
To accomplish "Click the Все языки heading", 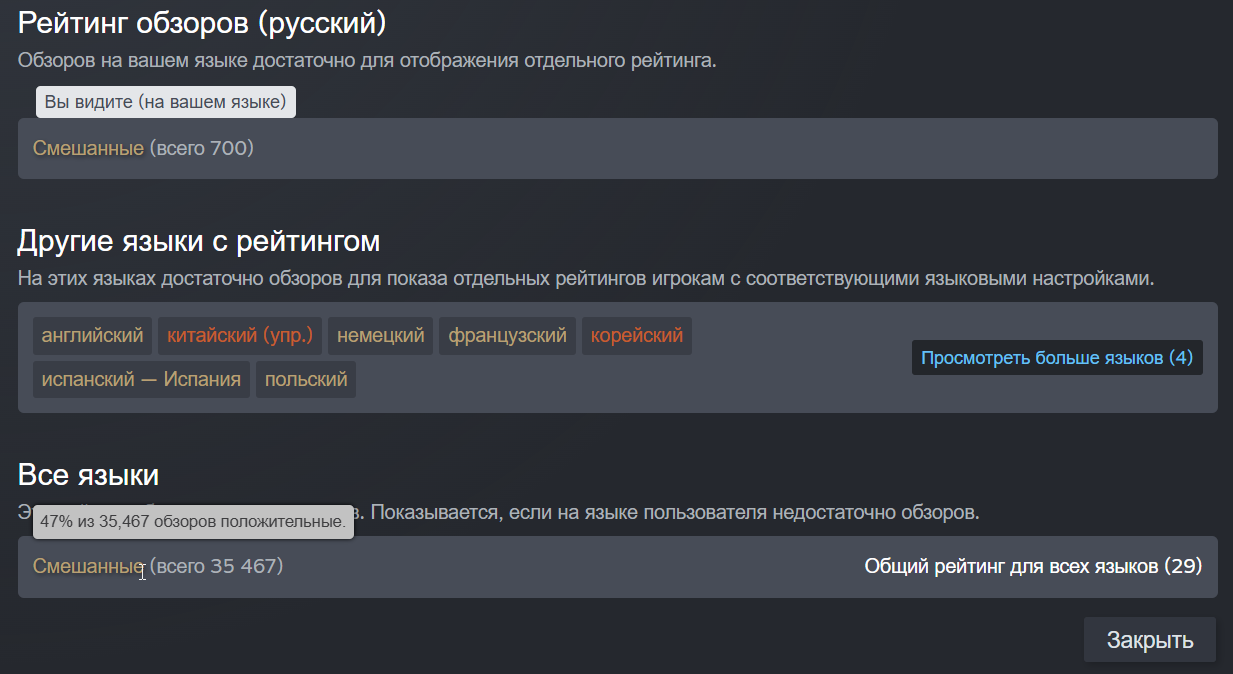I will point(88,475).
